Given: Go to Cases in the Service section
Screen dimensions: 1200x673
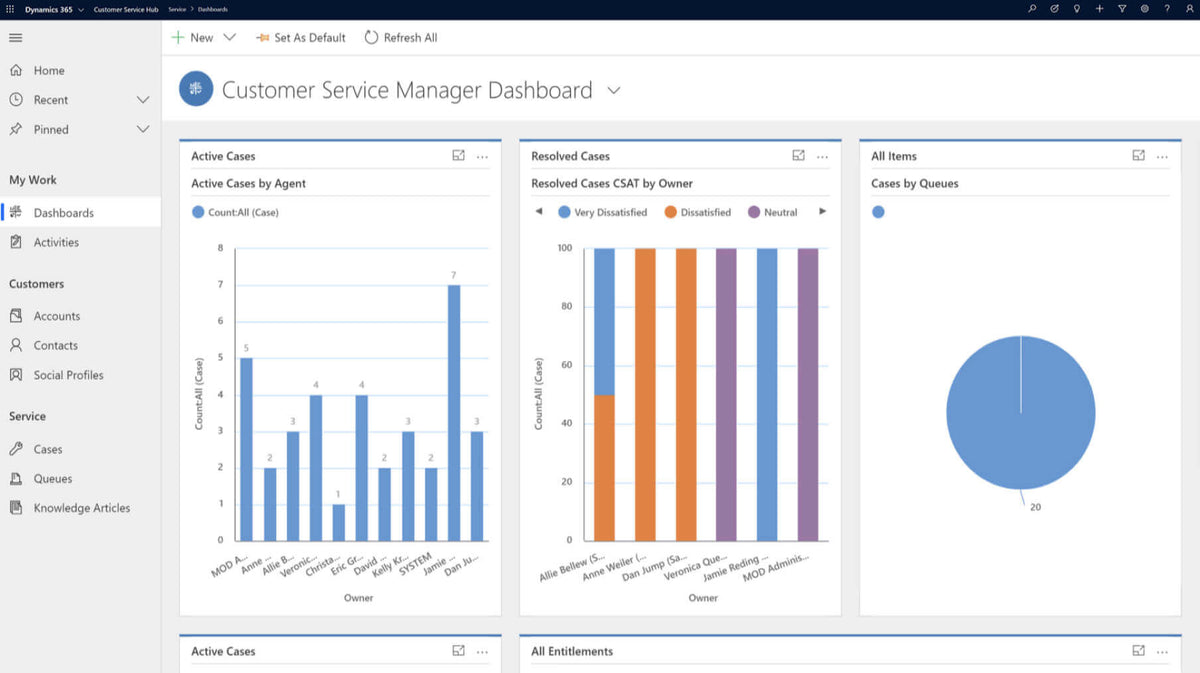Looking at the screenshot, I should point(47,449).
